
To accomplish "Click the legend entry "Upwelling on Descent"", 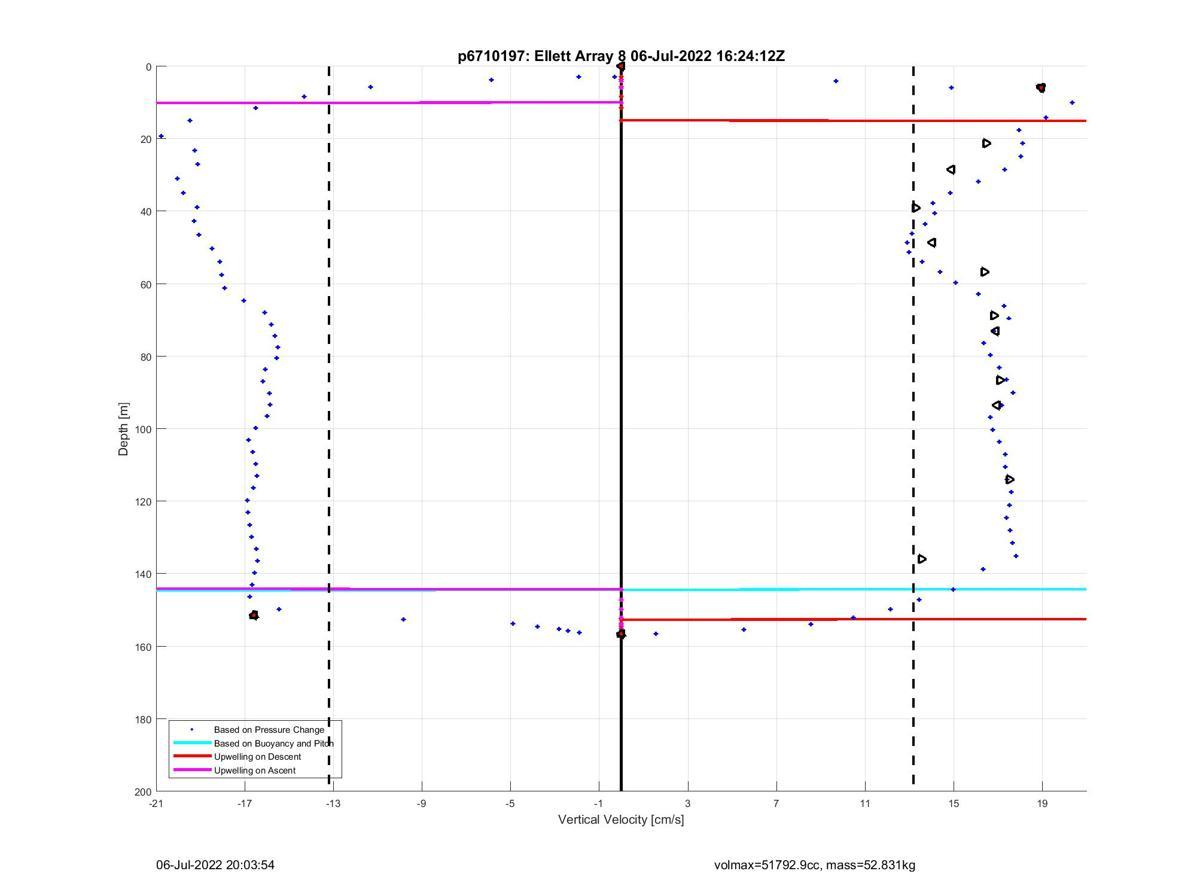I will click(x=258, y=757).
